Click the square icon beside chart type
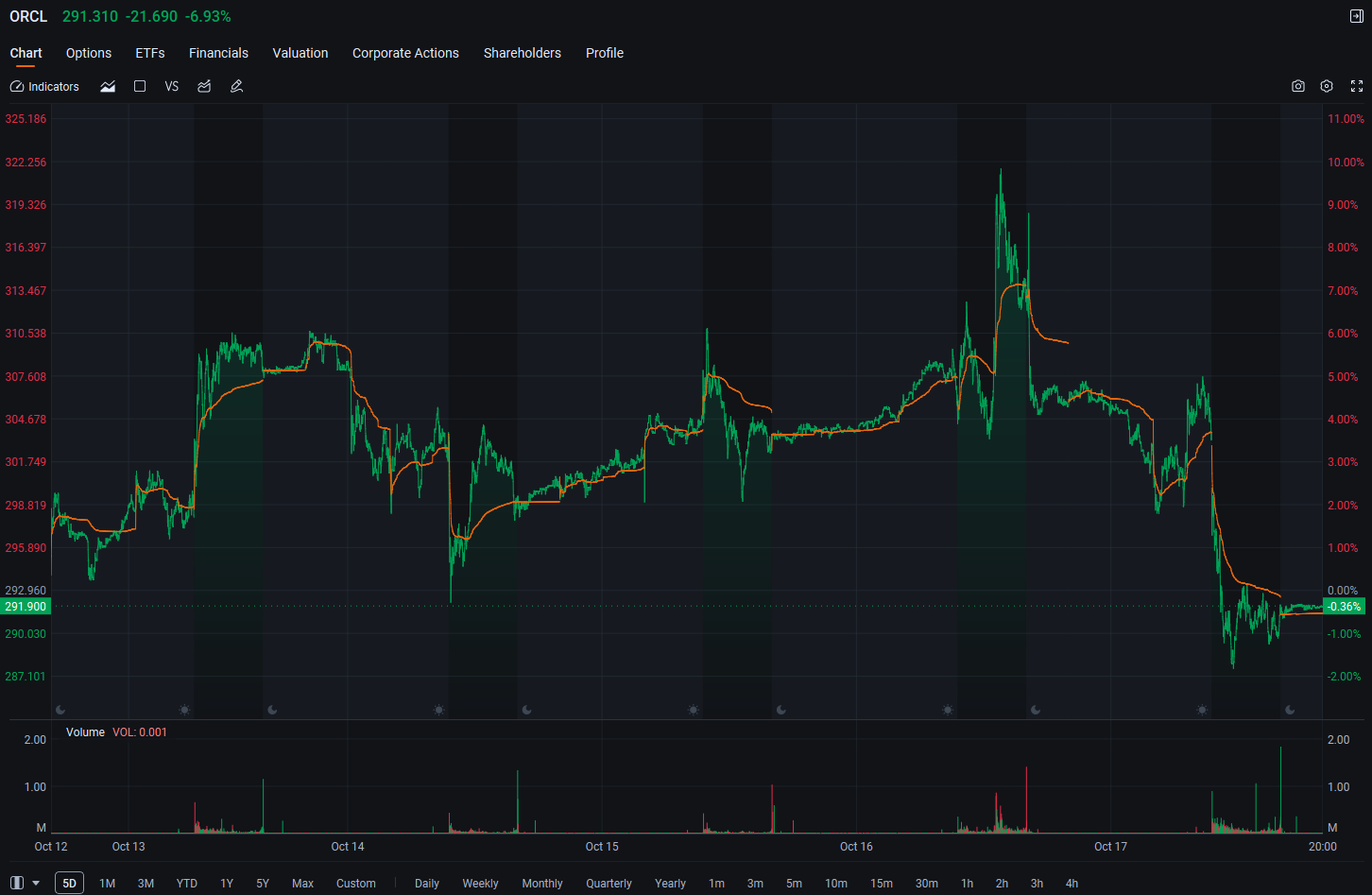Image resolution: width=1372 pixels, height=895 pixels. click(x=140, y=86)
